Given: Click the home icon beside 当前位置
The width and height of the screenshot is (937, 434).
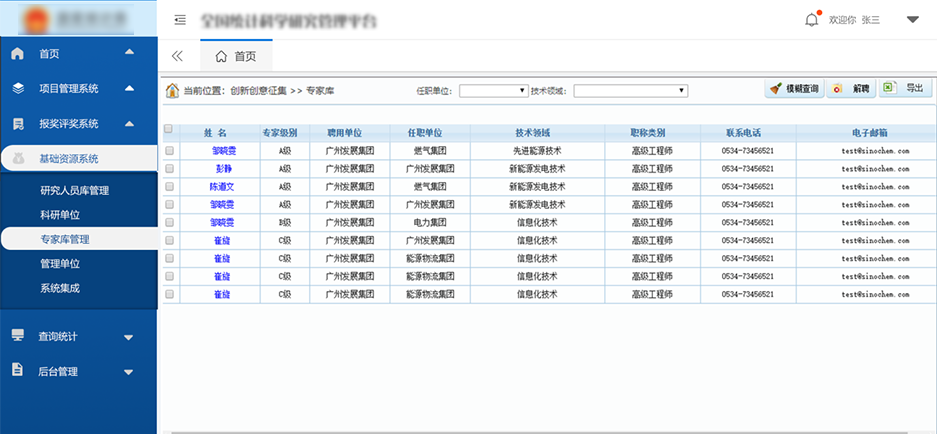Looking at the screenshot, I should click(172, 90).
